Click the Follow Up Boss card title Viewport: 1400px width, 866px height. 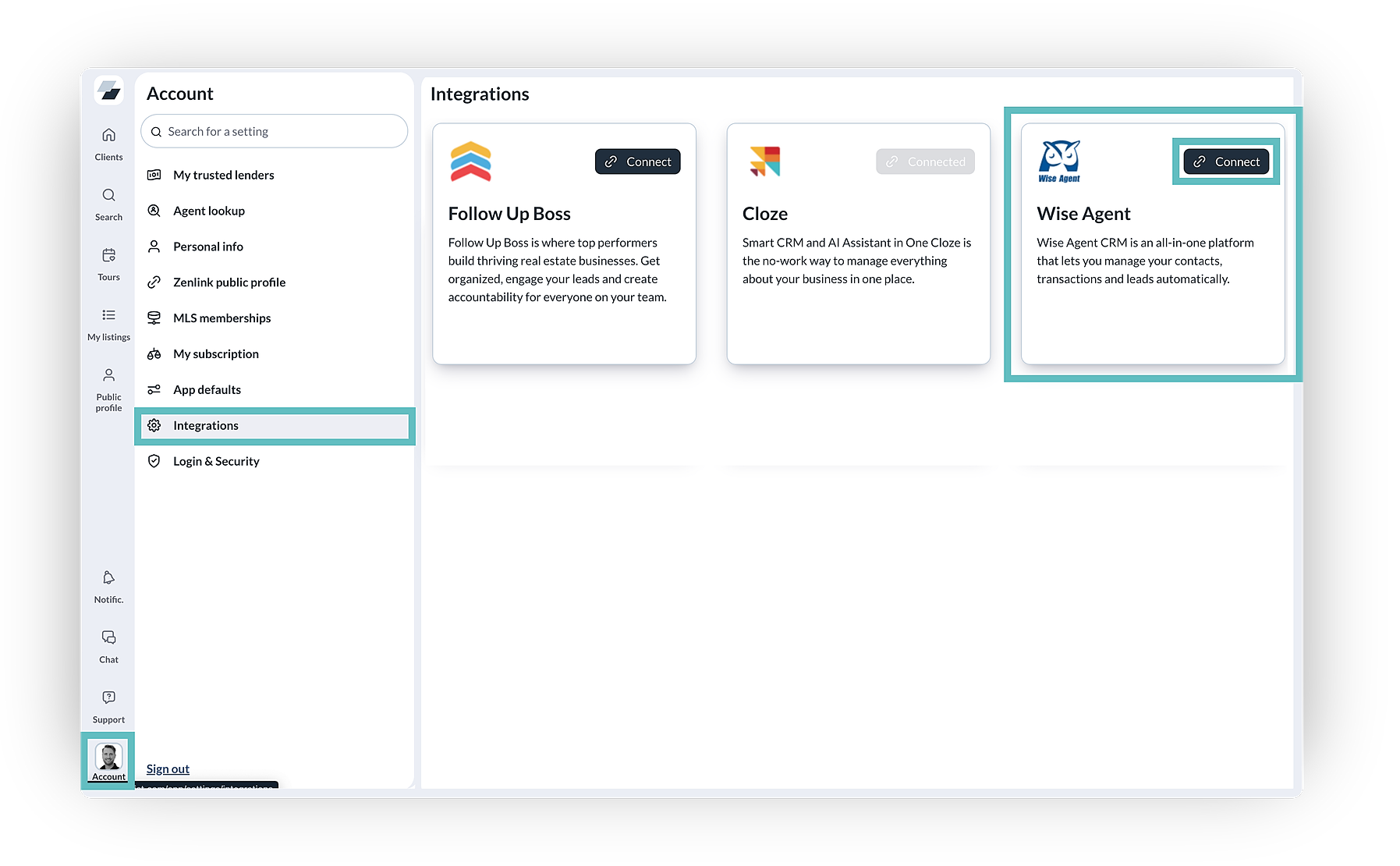click(x=509, y=214)
